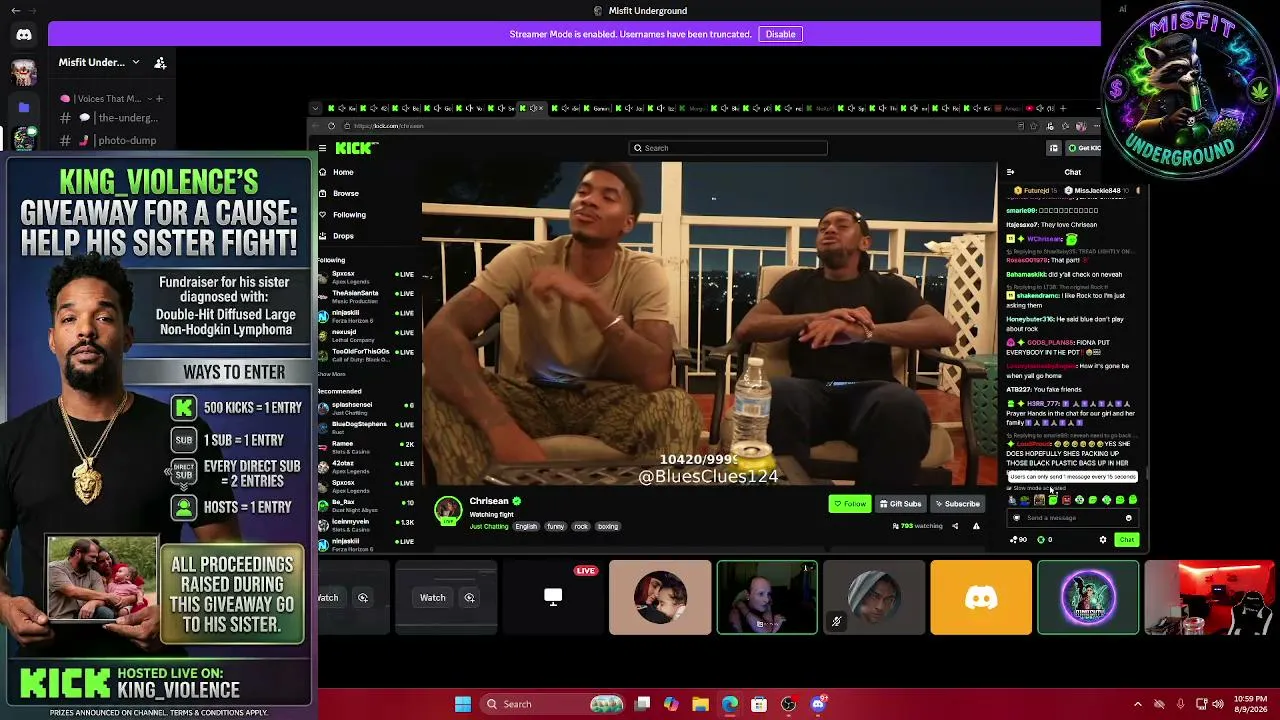Open Microsoft Edge from the taskbar
Image resolution: width=1280 pixels, height=720 pixels.
click(730, 704)
